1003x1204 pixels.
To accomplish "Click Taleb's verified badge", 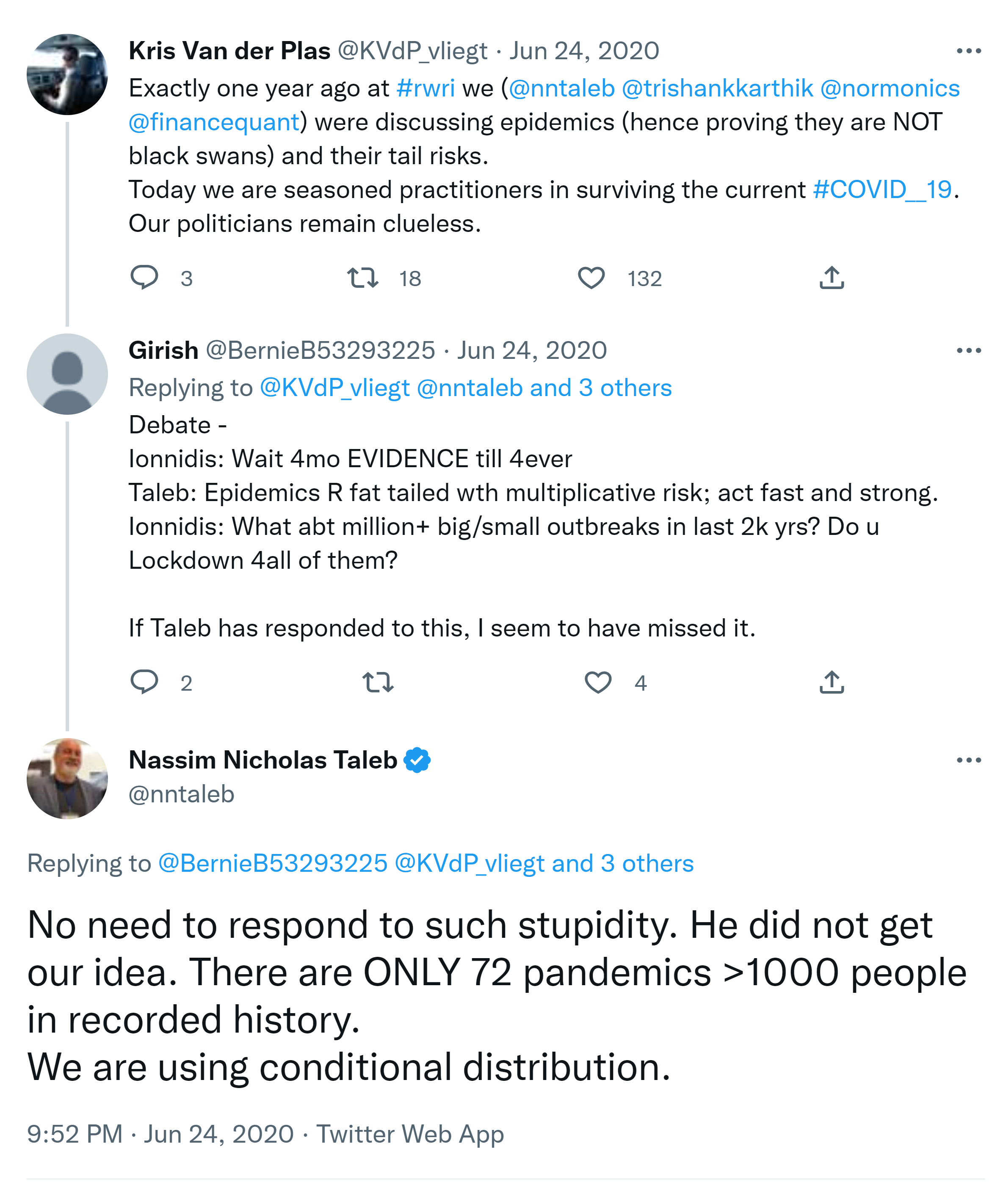I will 417,760.
